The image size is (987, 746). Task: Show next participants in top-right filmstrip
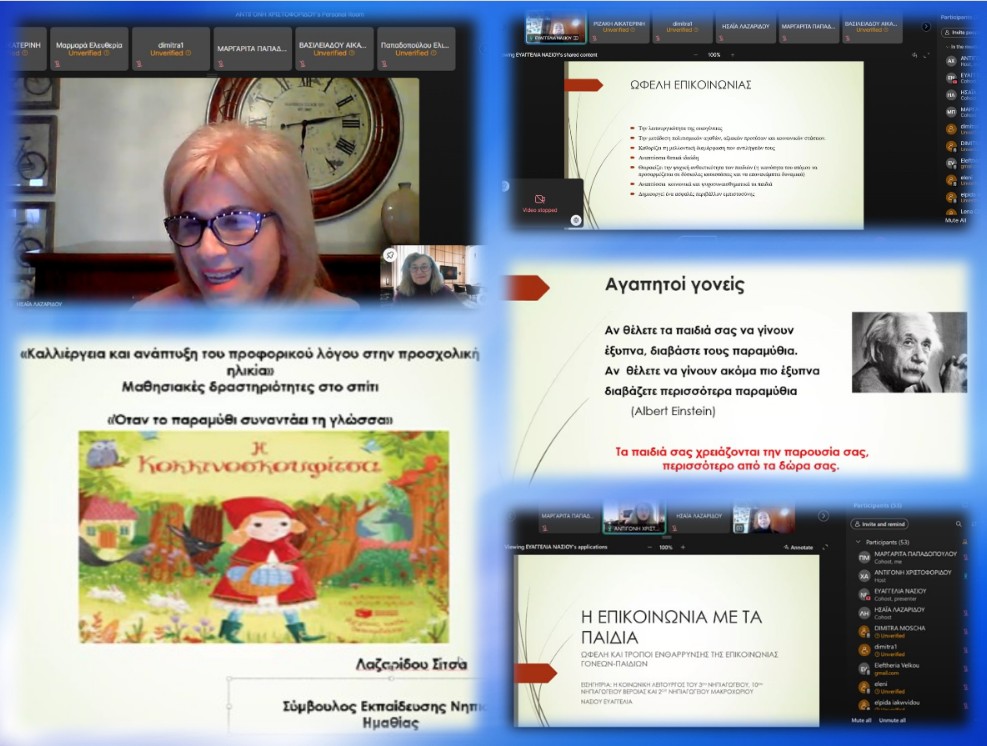[925, 26]
